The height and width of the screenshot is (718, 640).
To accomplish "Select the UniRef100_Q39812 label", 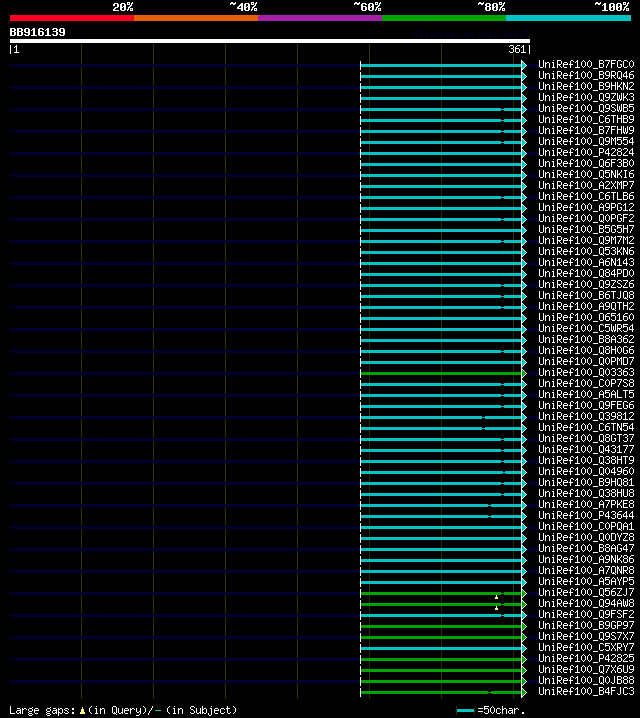I will pos(586,416).
